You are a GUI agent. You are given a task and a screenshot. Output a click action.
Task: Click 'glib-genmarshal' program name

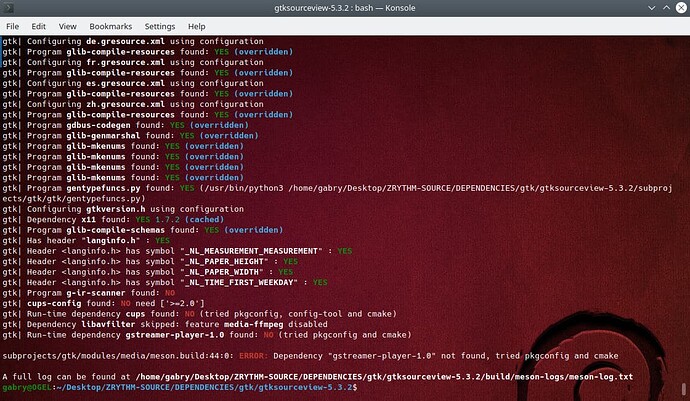pyautogui.click(x=103, y=136)
